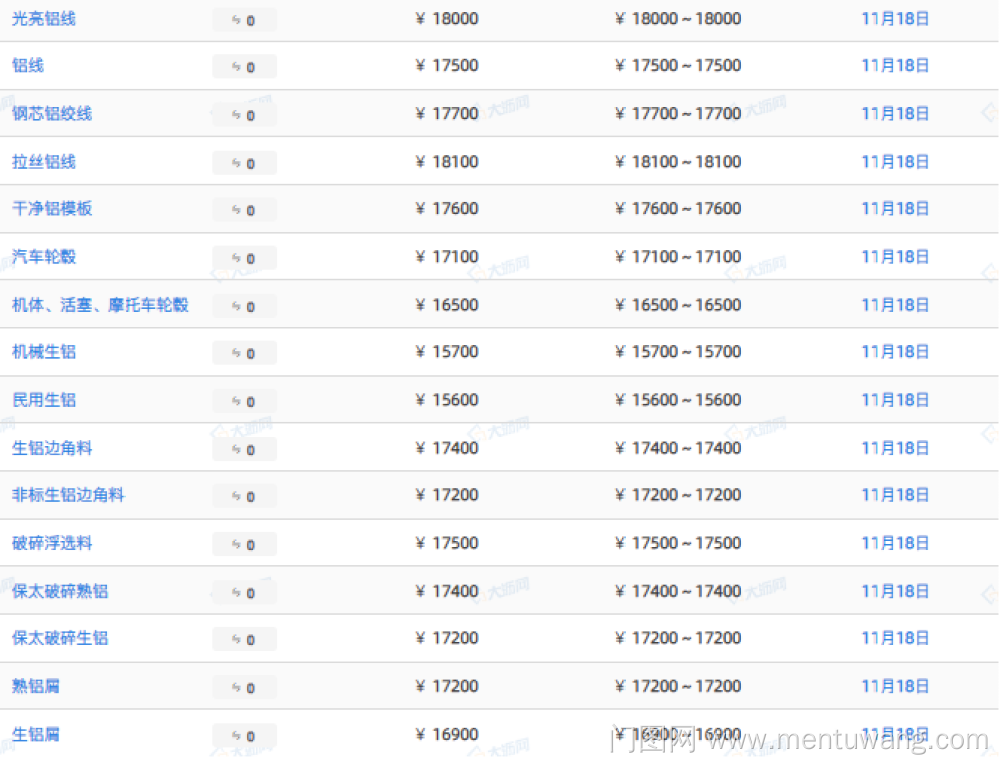This screenshot has height=764, width=1000.
Task: Select the 生铝屑 product name
Action: [x=36, y=734]
